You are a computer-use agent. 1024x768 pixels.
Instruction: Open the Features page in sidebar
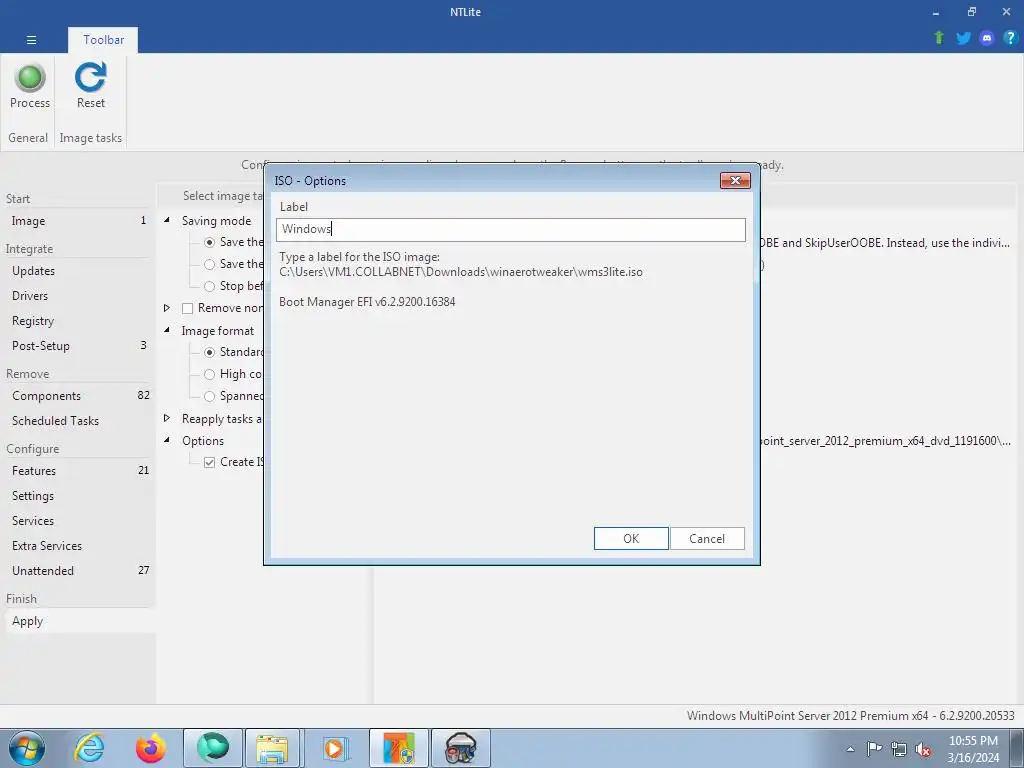tap(78, 471)
